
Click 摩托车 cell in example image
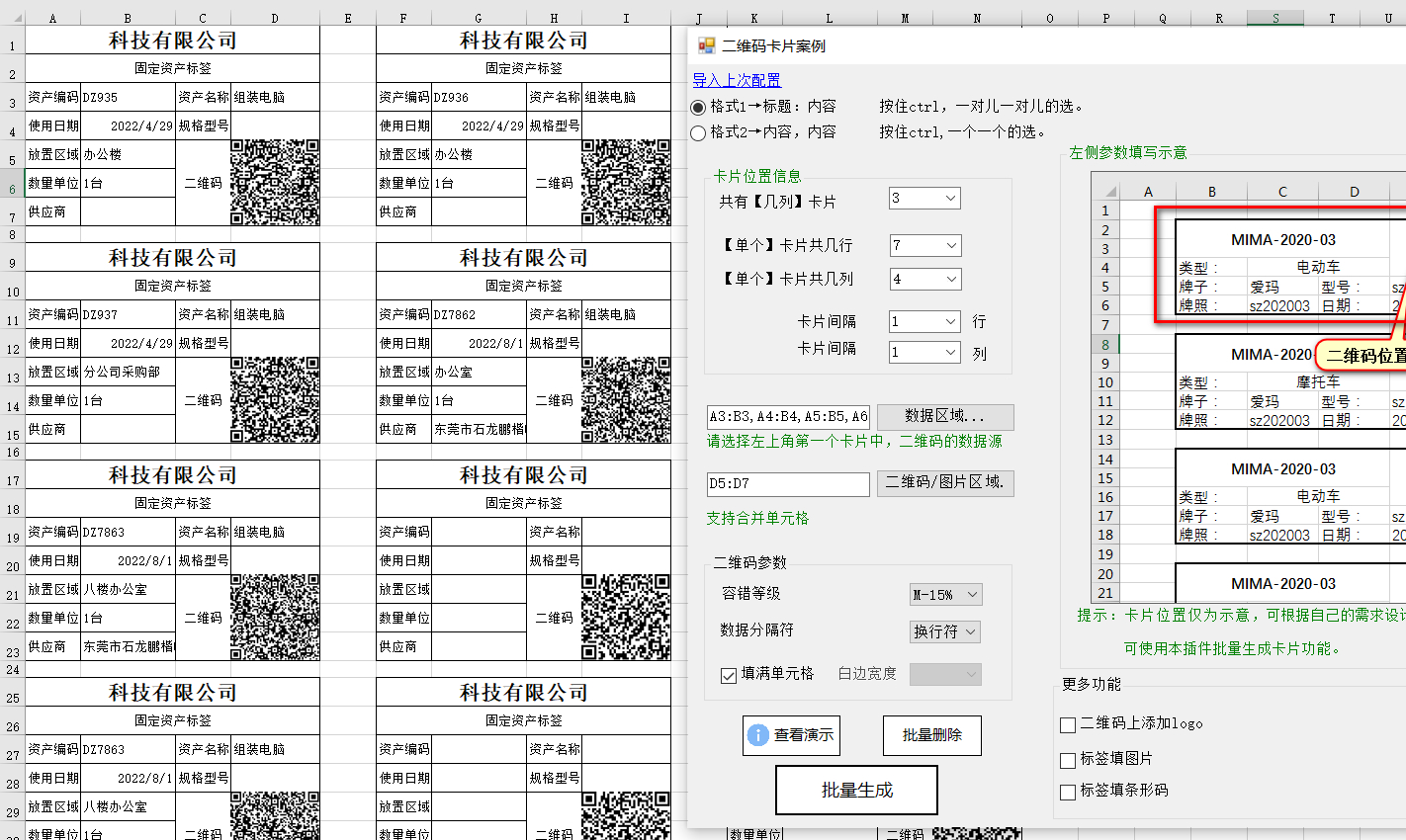pos(1318,381)
